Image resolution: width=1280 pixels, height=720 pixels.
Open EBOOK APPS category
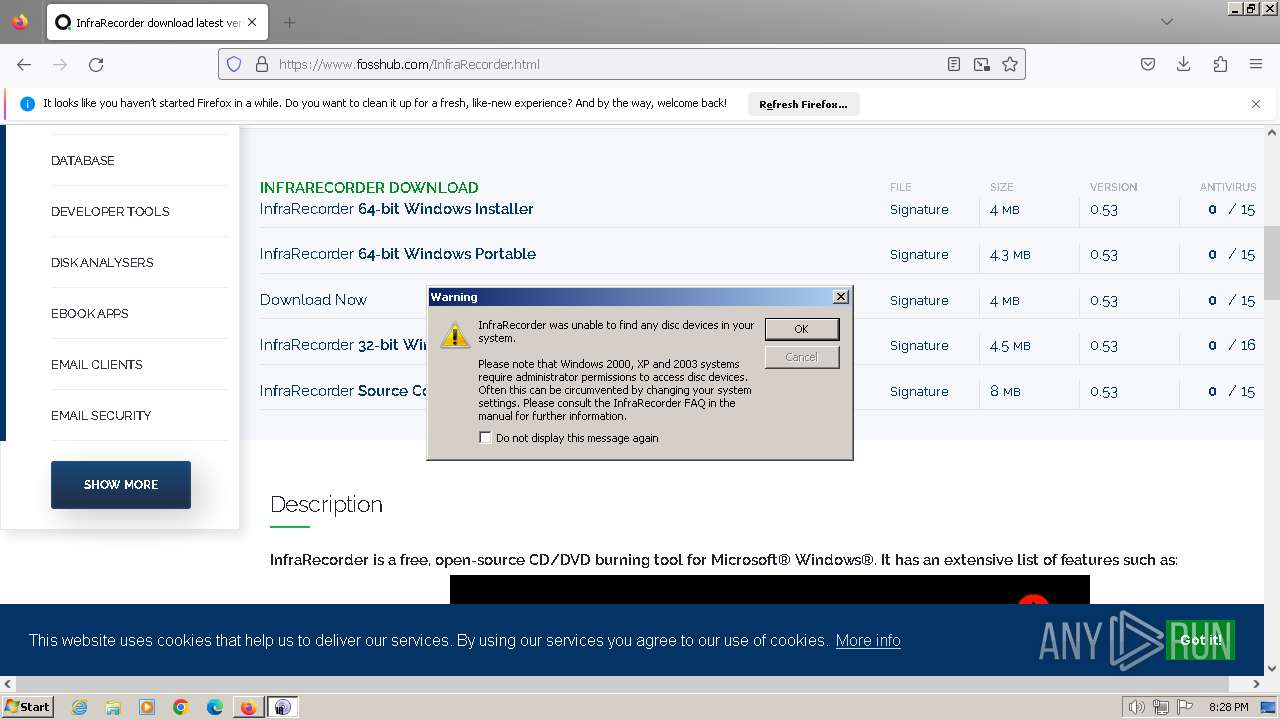pyautogui.click(x=90, y=313)
